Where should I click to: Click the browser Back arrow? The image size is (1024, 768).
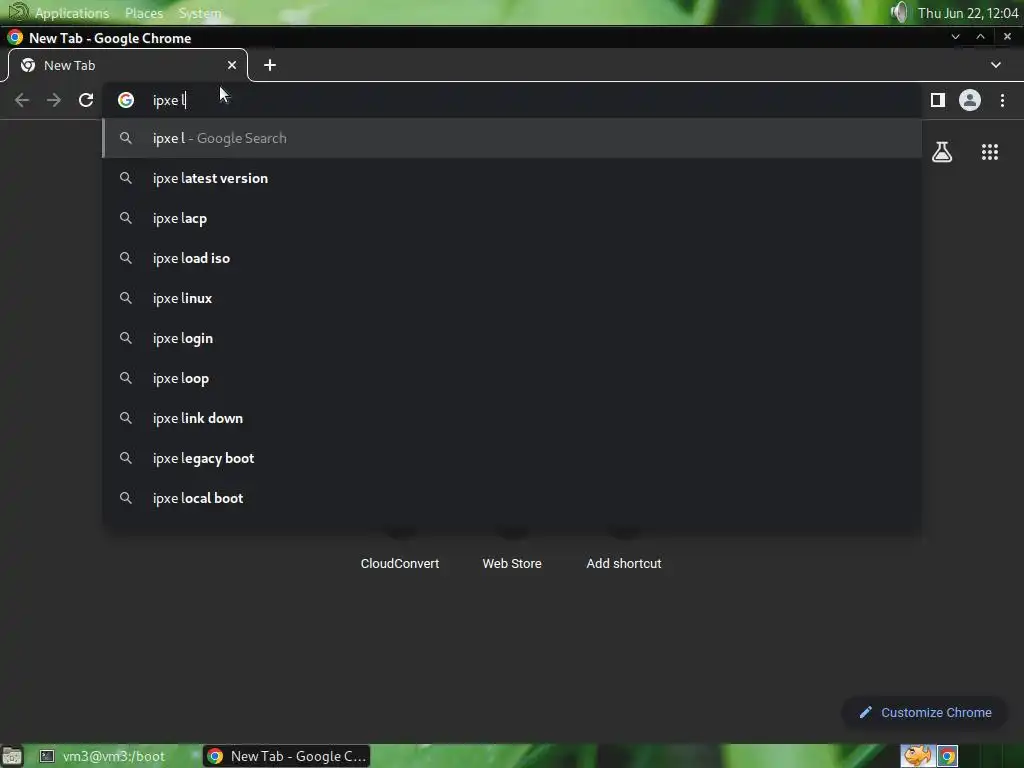coord(22,100)
